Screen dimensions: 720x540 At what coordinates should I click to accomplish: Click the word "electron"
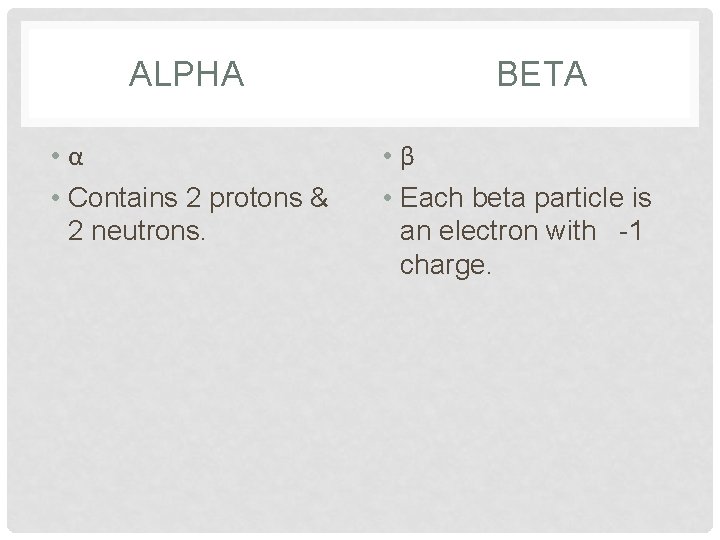(x=478, y=232)
